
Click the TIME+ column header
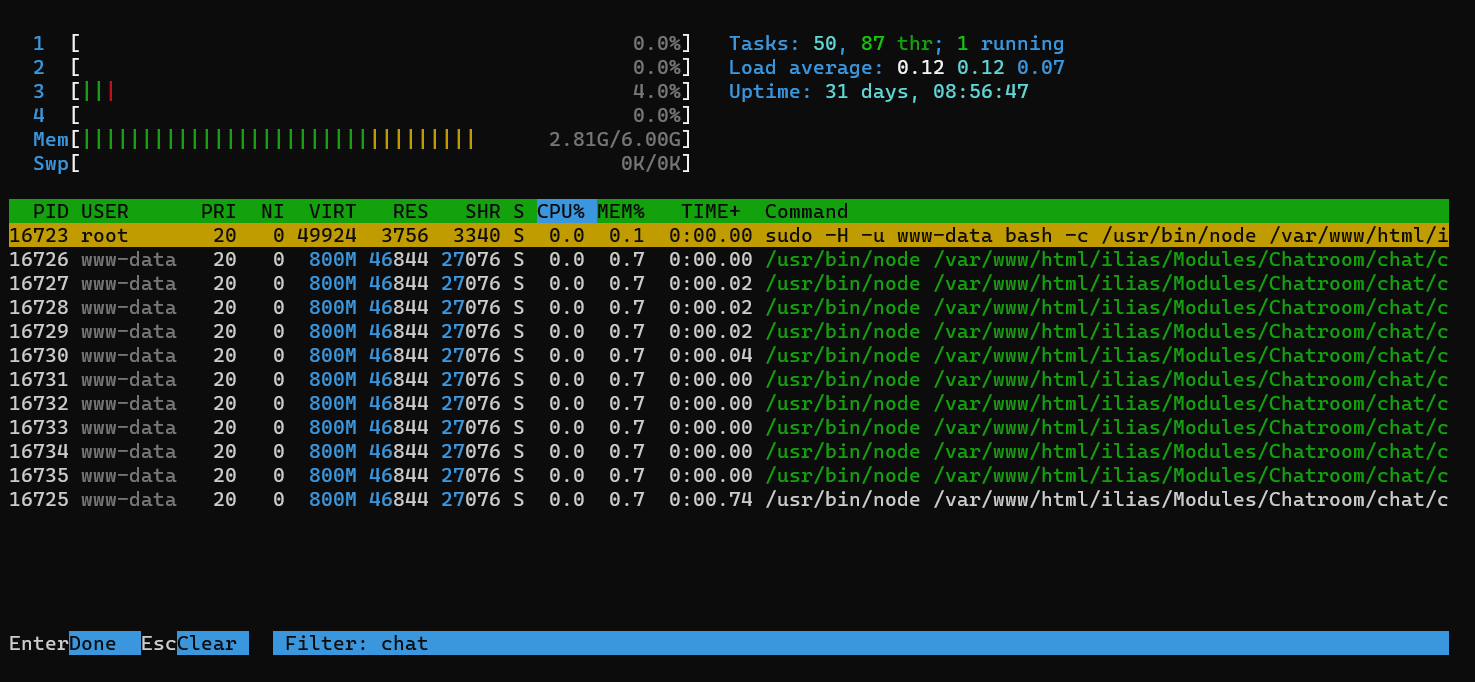coord(710,211)
